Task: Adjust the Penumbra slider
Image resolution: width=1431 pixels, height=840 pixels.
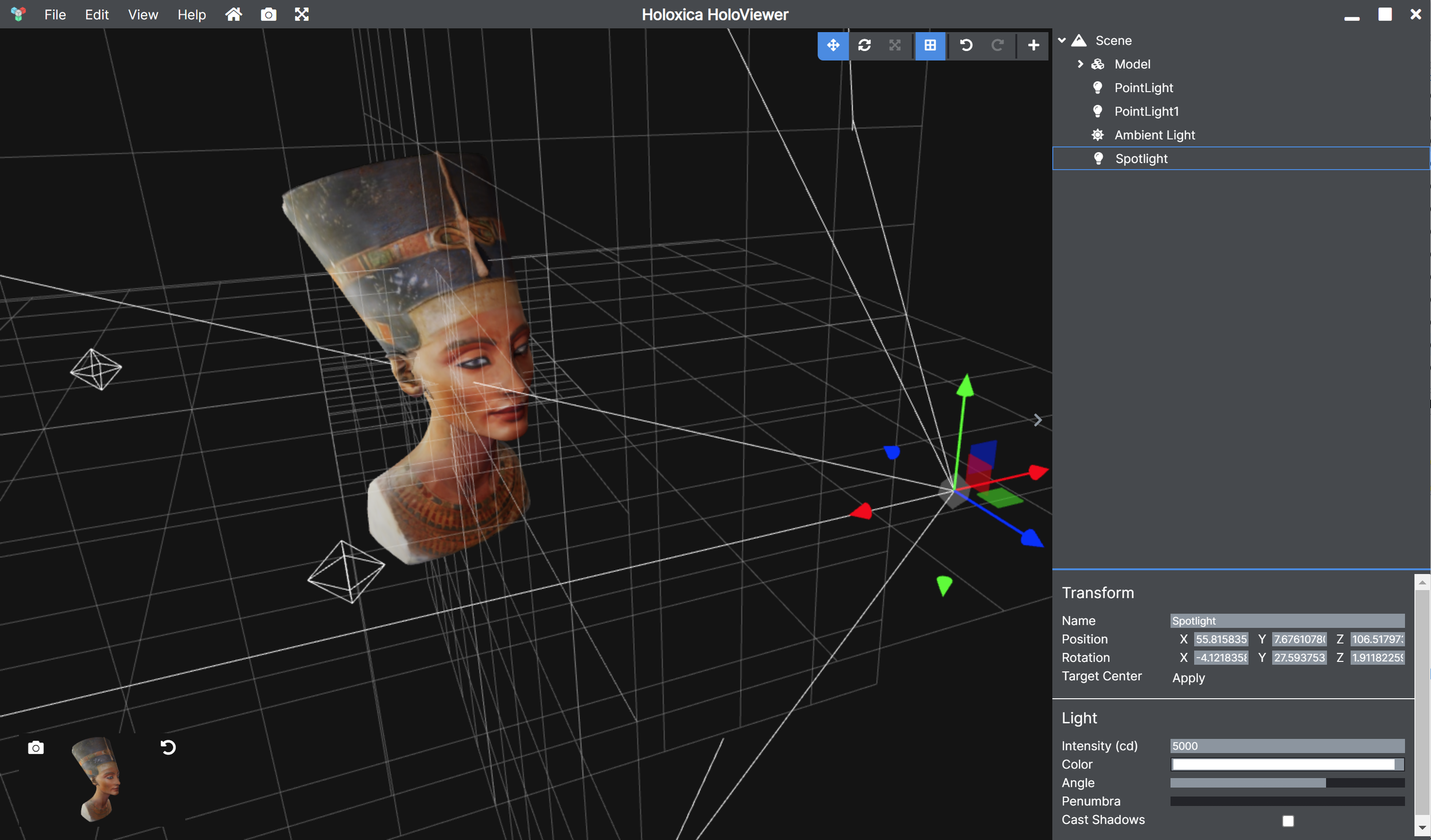Action: 1287,801
